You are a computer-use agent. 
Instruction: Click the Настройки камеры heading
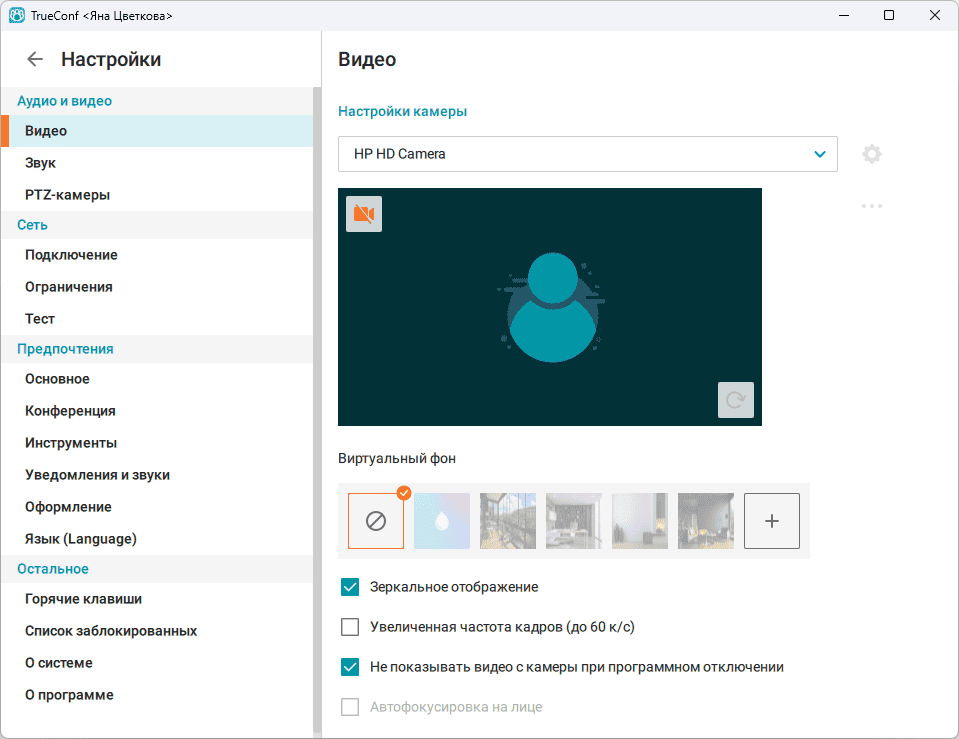point(402,111)
